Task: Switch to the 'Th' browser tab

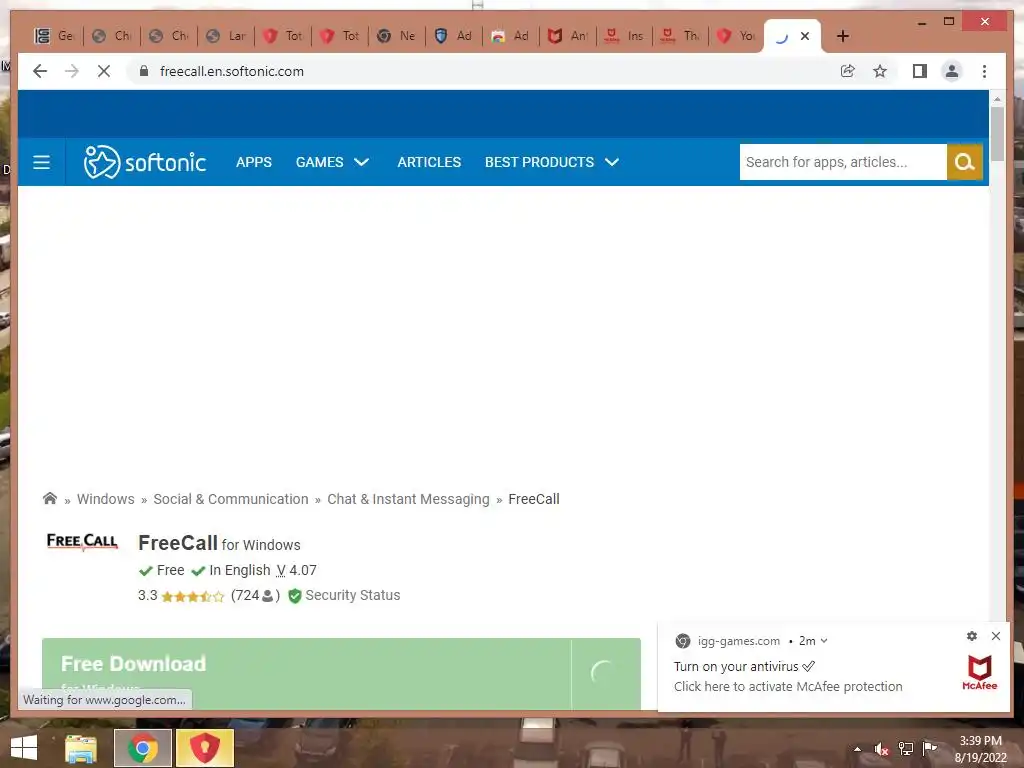Action: pyautogui.click(x=680, y=36)
